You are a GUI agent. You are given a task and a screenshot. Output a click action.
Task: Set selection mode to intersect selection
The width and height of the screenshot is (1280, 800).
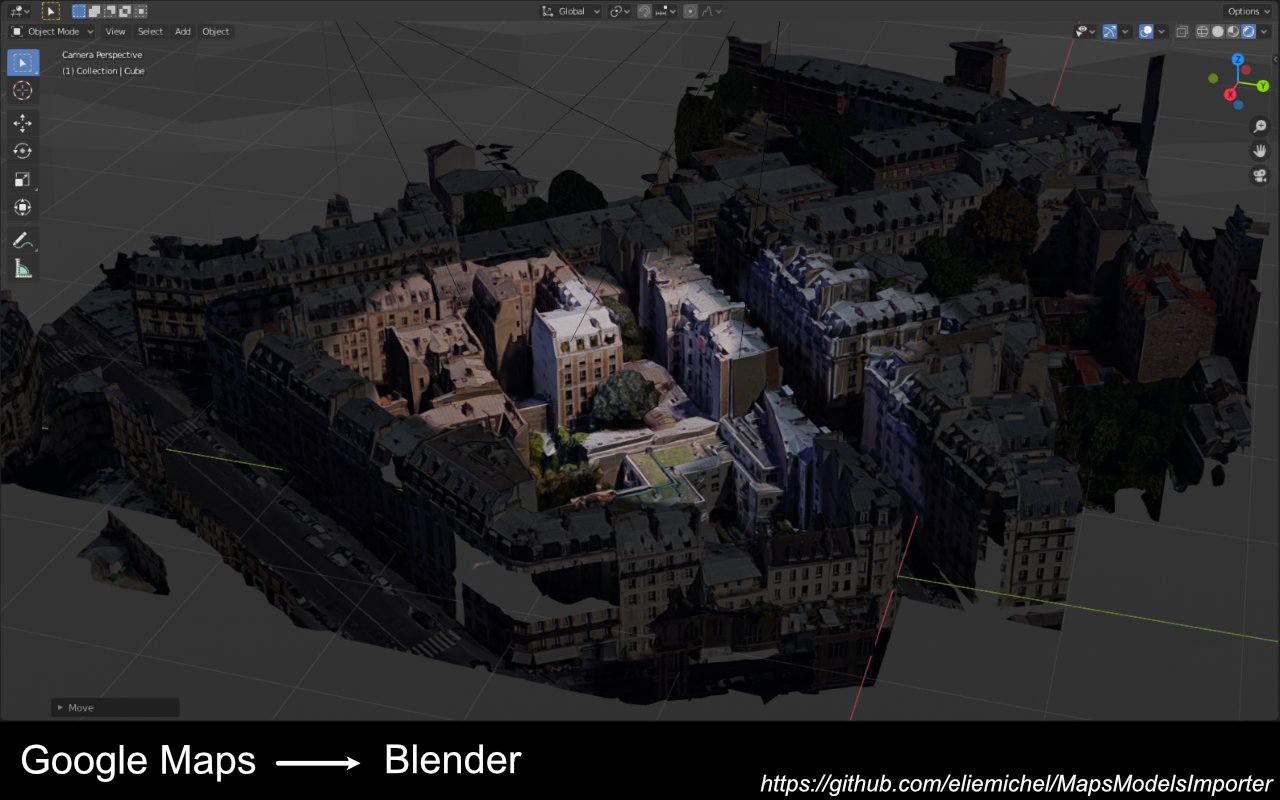[x=140, y=11]
